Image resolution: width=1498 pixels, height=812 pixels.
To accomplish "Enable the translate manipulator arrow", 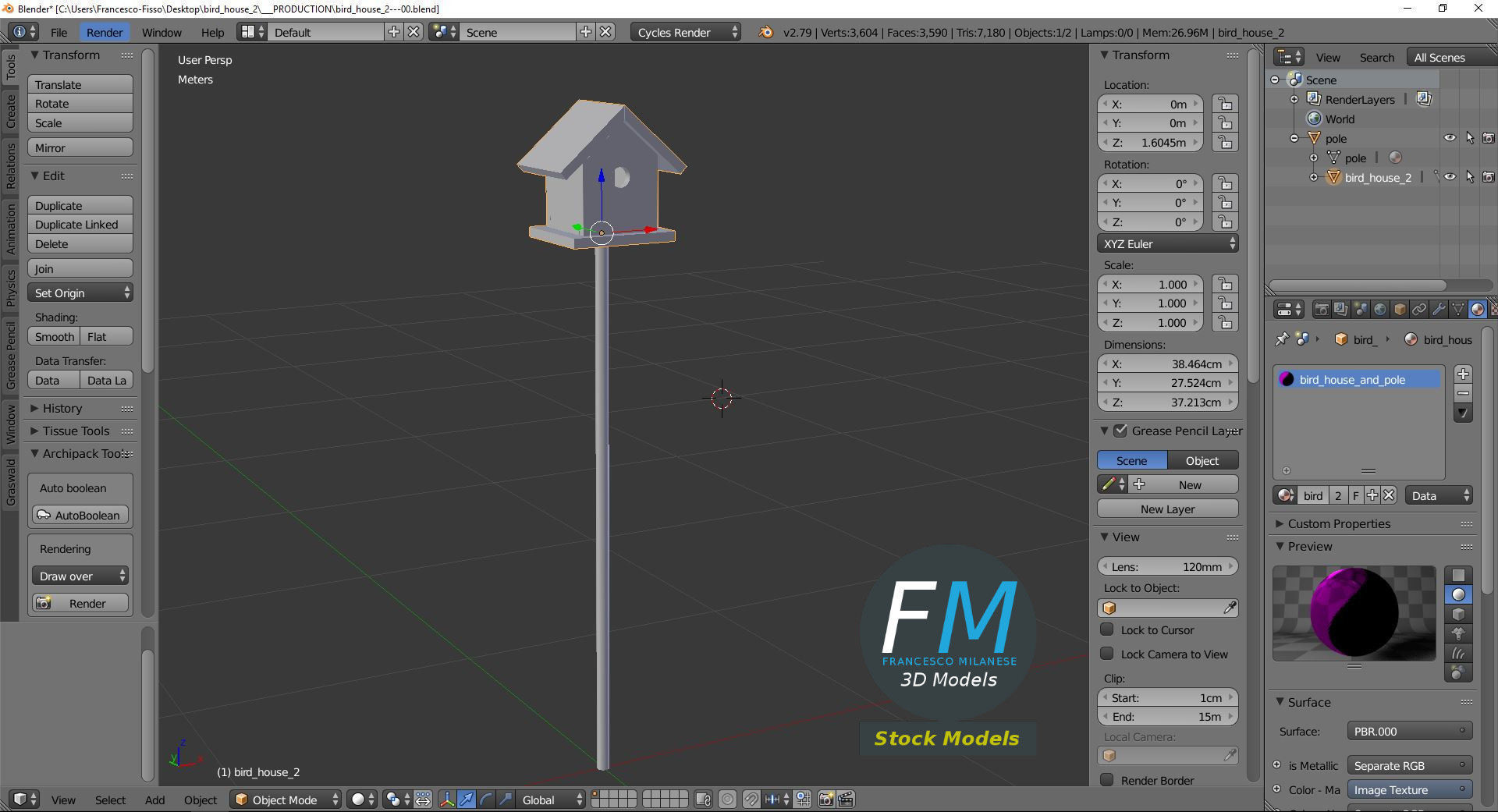I will pos(467,800).
